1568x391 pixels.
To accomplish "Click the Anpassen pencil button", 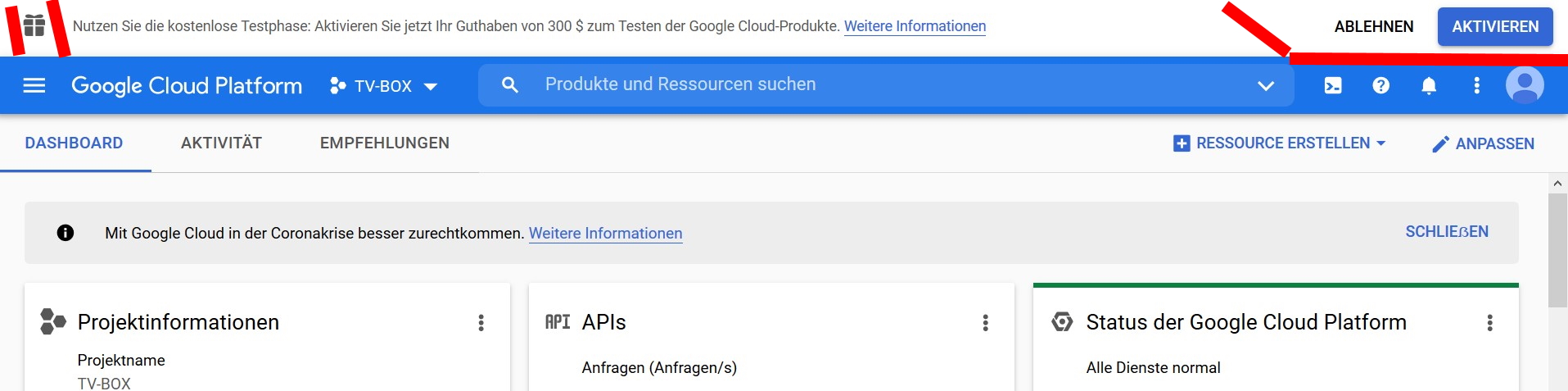I will (x=1483, y=144).
